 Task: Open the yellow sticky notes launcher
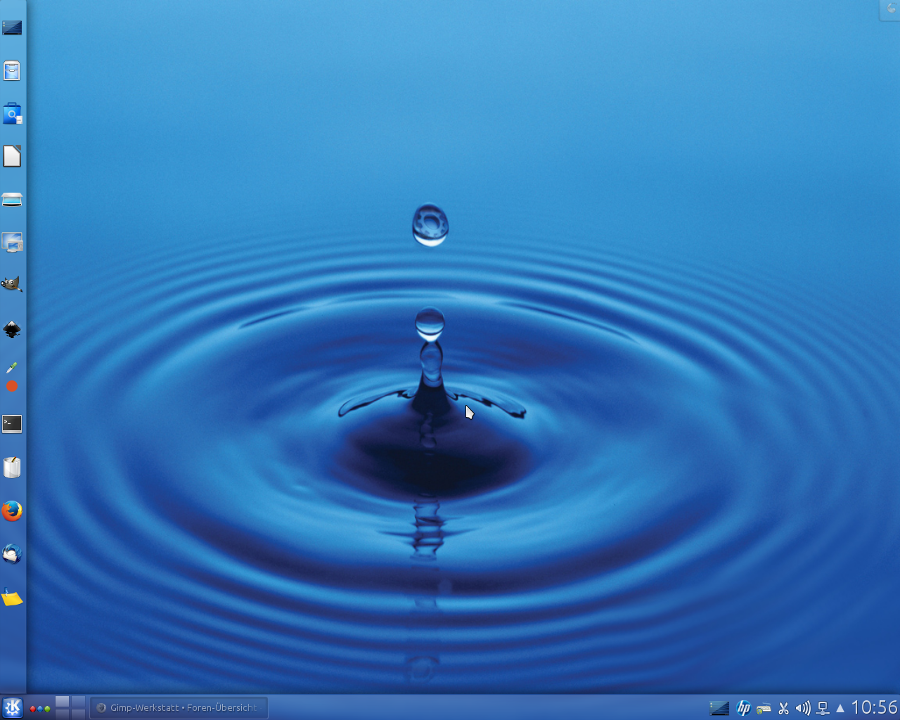click(12, 597)
